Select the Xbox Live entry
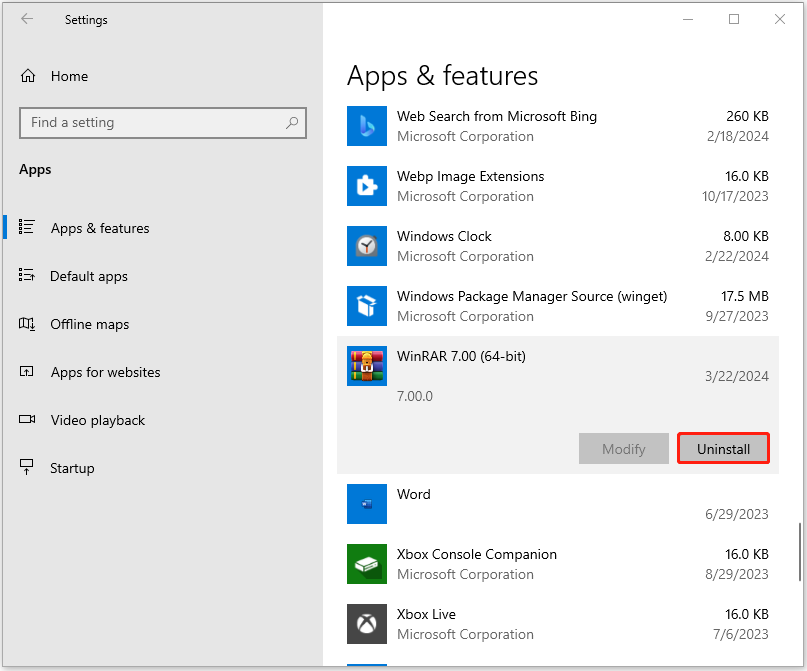The image size is (807, 671). click(557, 624)
